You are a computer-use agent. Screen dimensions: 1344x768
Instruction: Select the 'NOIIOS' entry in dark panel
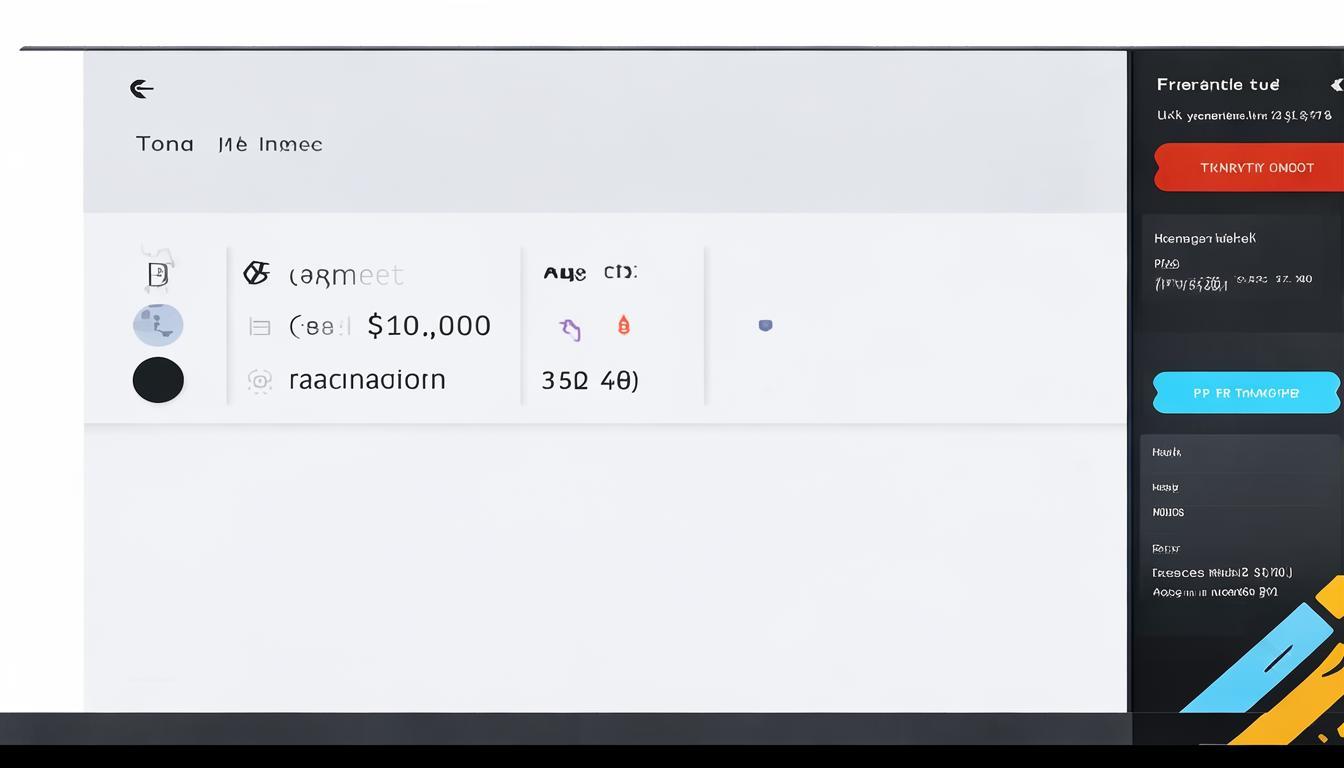1168,512
